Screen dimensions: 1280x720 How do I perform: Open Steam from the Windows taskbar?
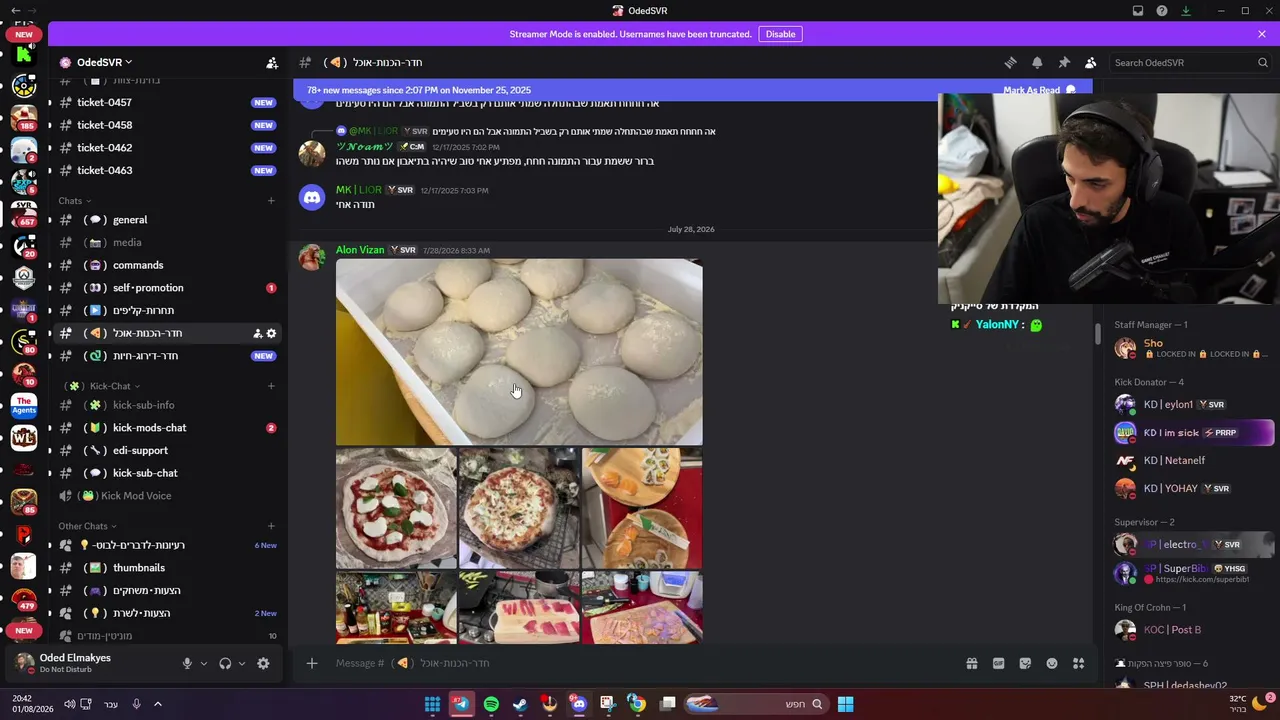520,704
